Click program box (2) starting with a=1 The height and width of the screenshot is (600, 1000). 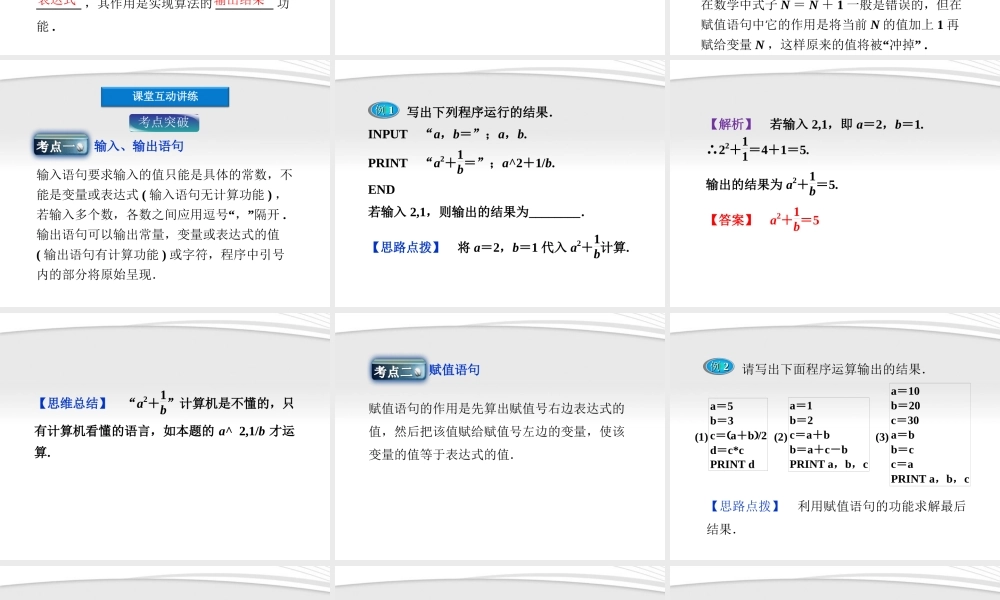pos(828,435)
